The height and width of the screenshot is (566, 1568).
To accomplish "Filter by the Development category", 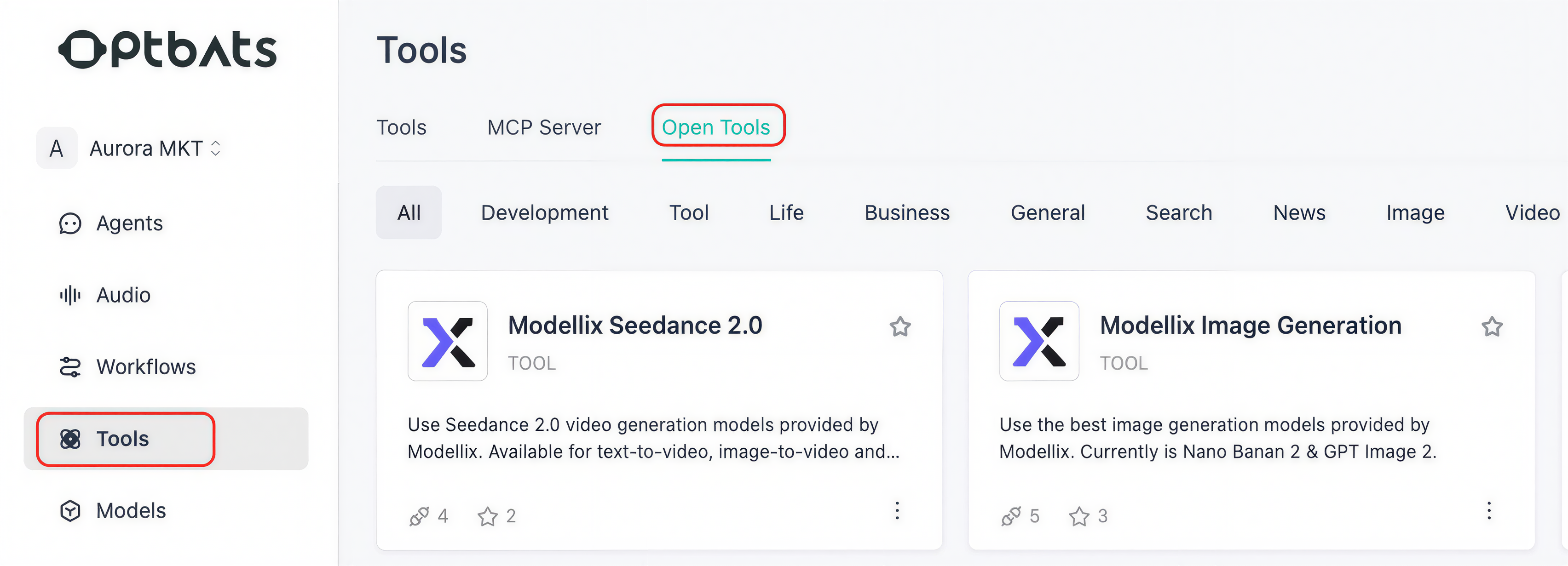I will pyautogui.click(x=544, y=212).
